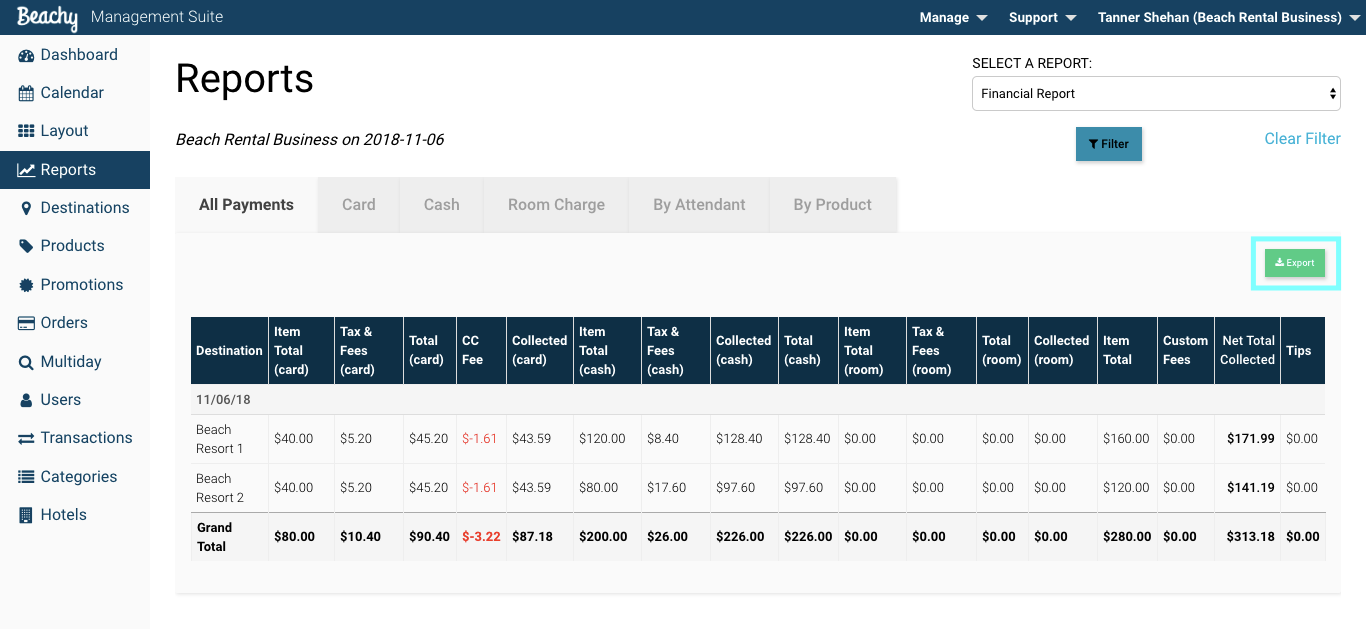
Task: Click the Clear Filter link
Action: 1302,139
